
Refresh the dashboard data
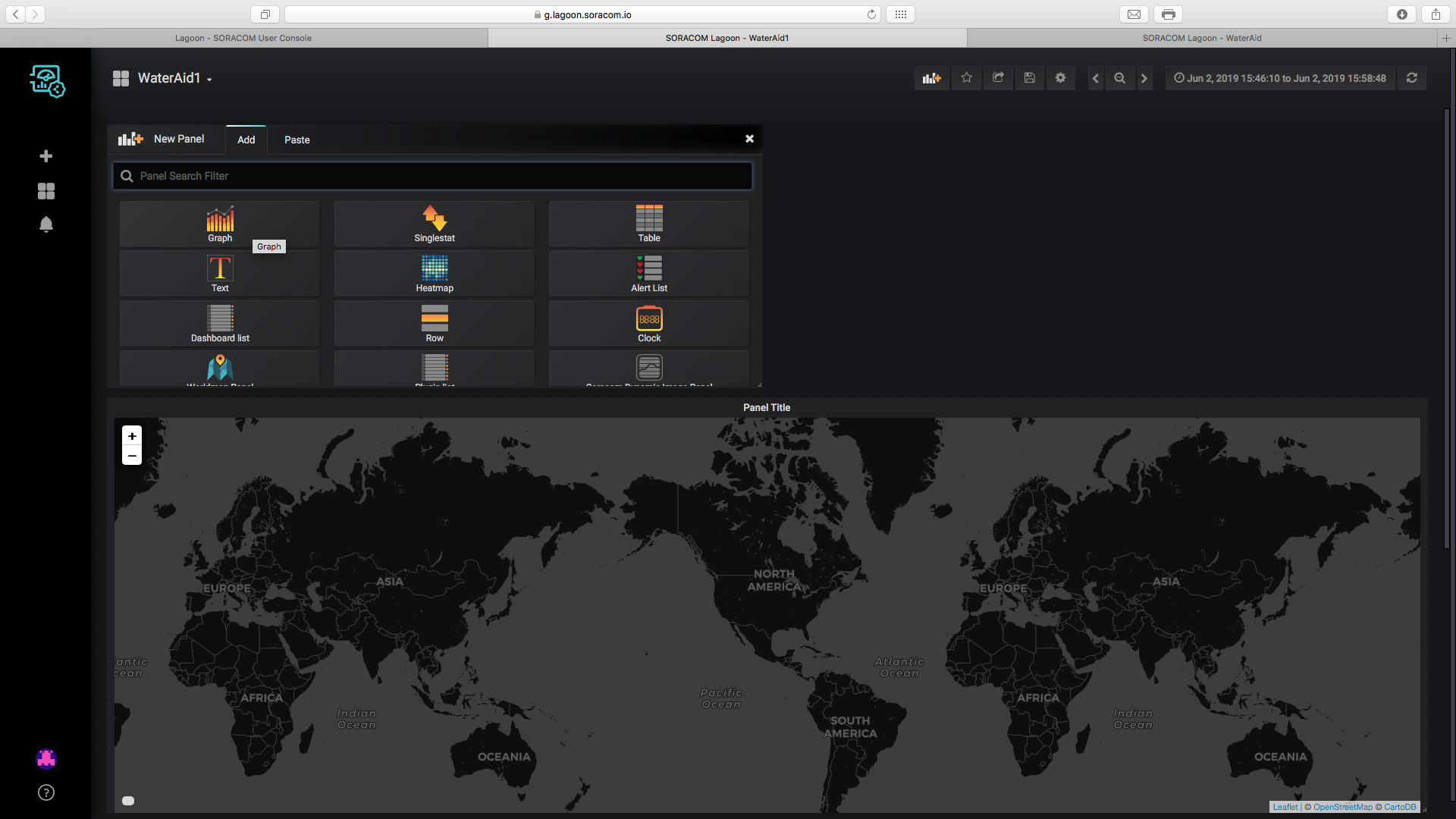[1411, 78]
